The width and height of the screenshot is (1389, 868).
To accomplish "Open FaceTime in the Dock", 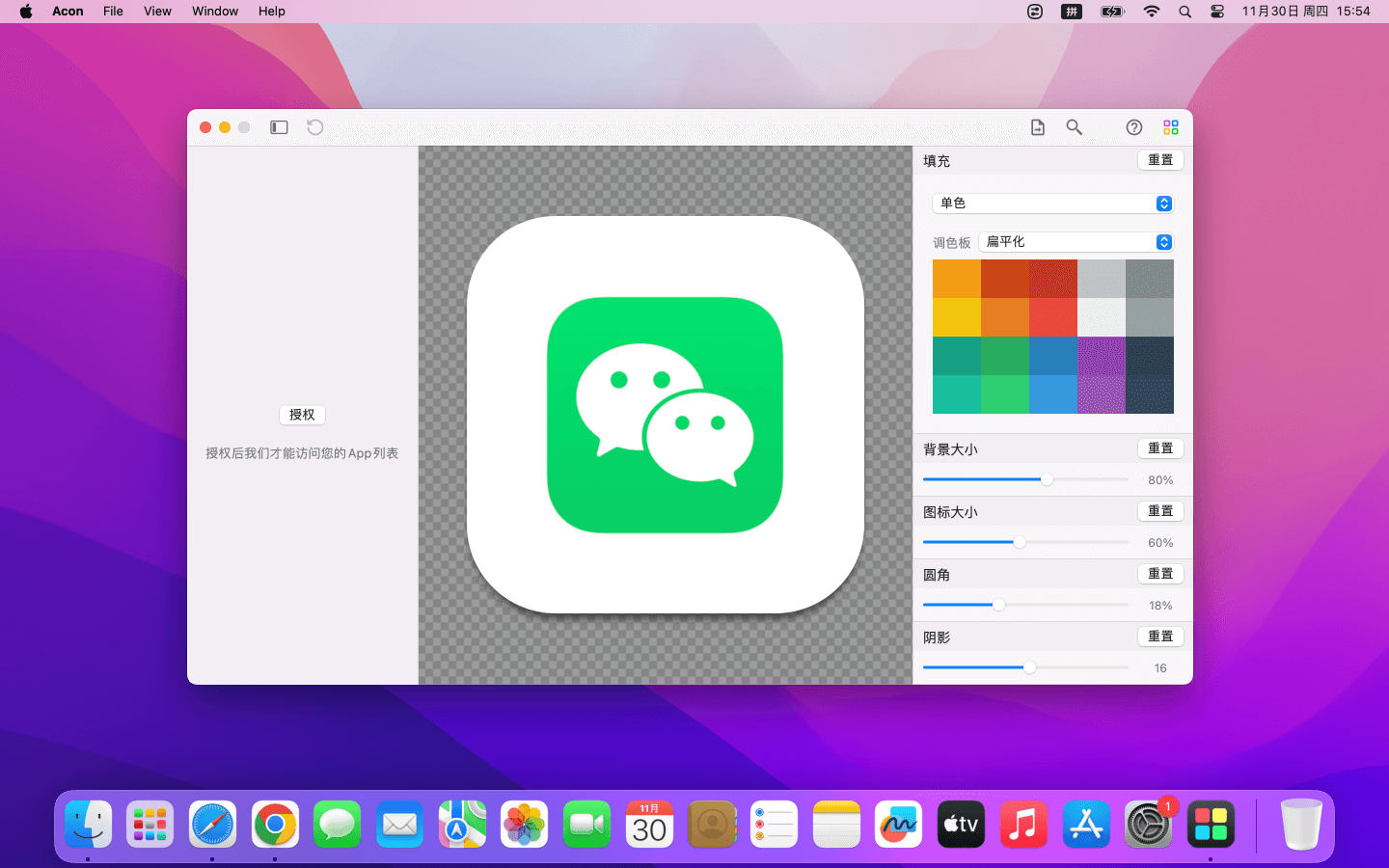I will pyautogui.click(x=586, y=825).
